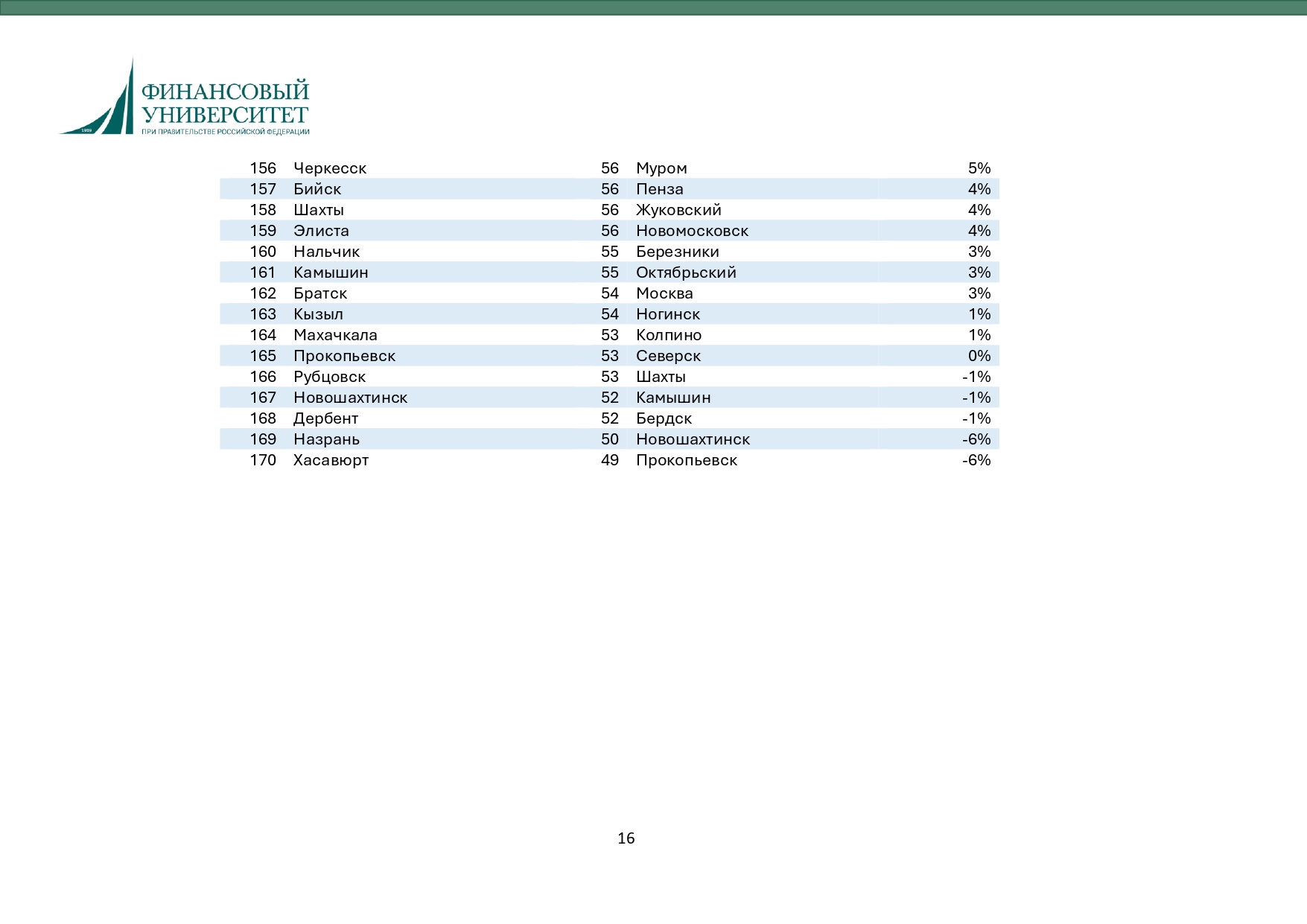Image resolution: width=1307 pixels, height=924 pixels.
Task: Select the Северск 0% value
Action: point(979,356)
